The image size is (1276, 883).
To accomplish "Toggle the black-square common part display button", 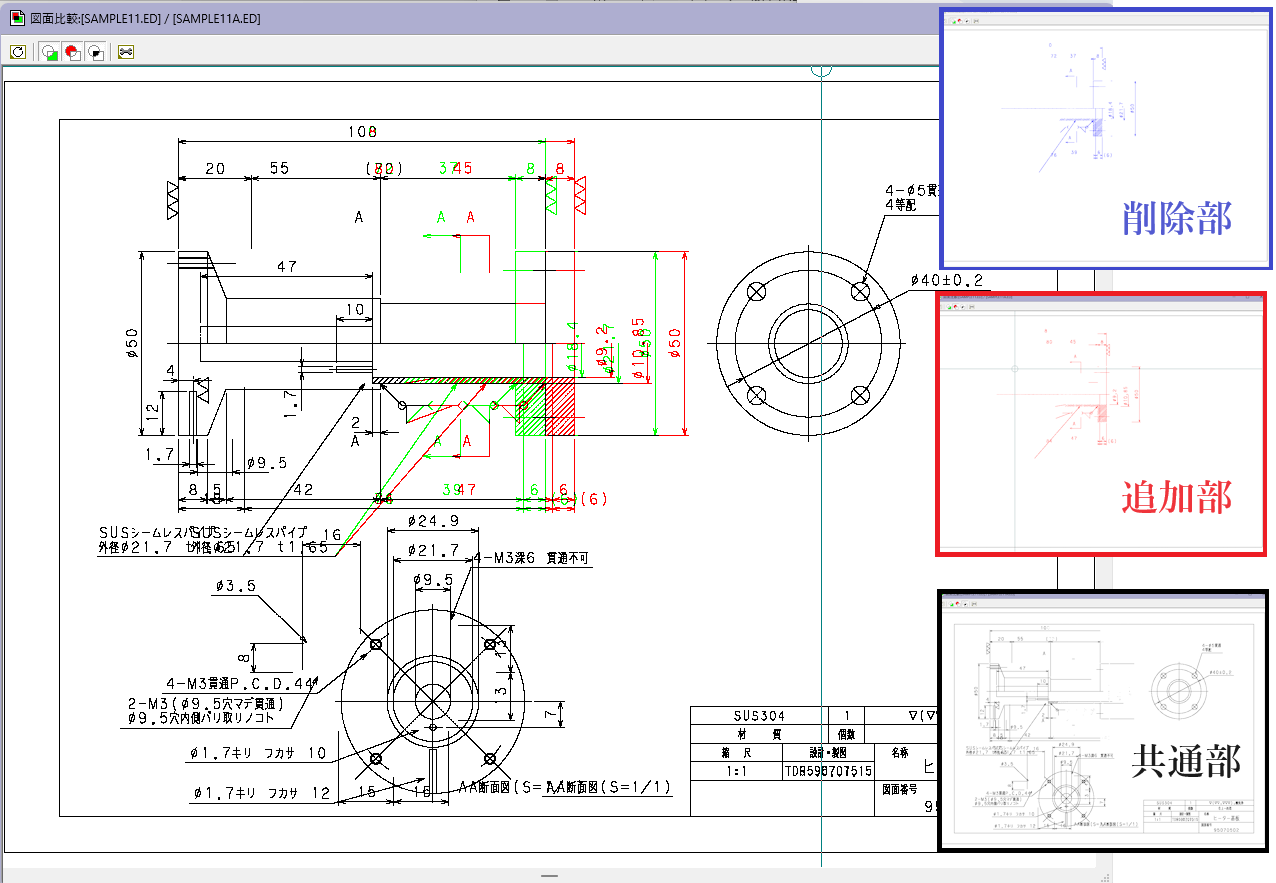I will (x=95, y=52).
